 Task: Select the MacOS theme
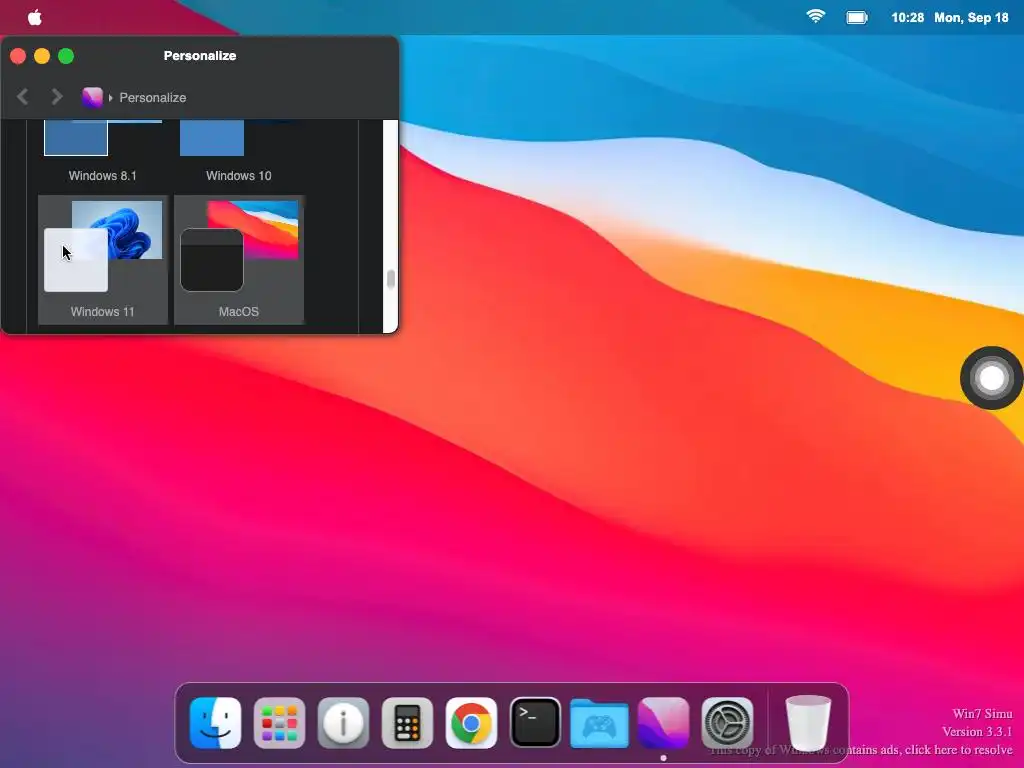[239, 259]
